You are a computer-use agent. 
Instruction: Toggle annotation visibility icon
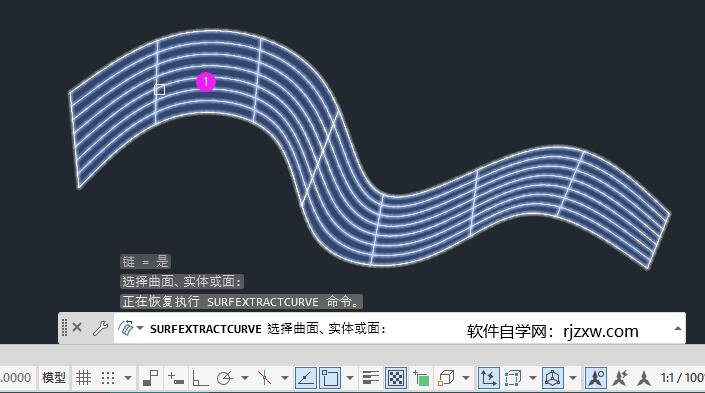pos(596,378)
